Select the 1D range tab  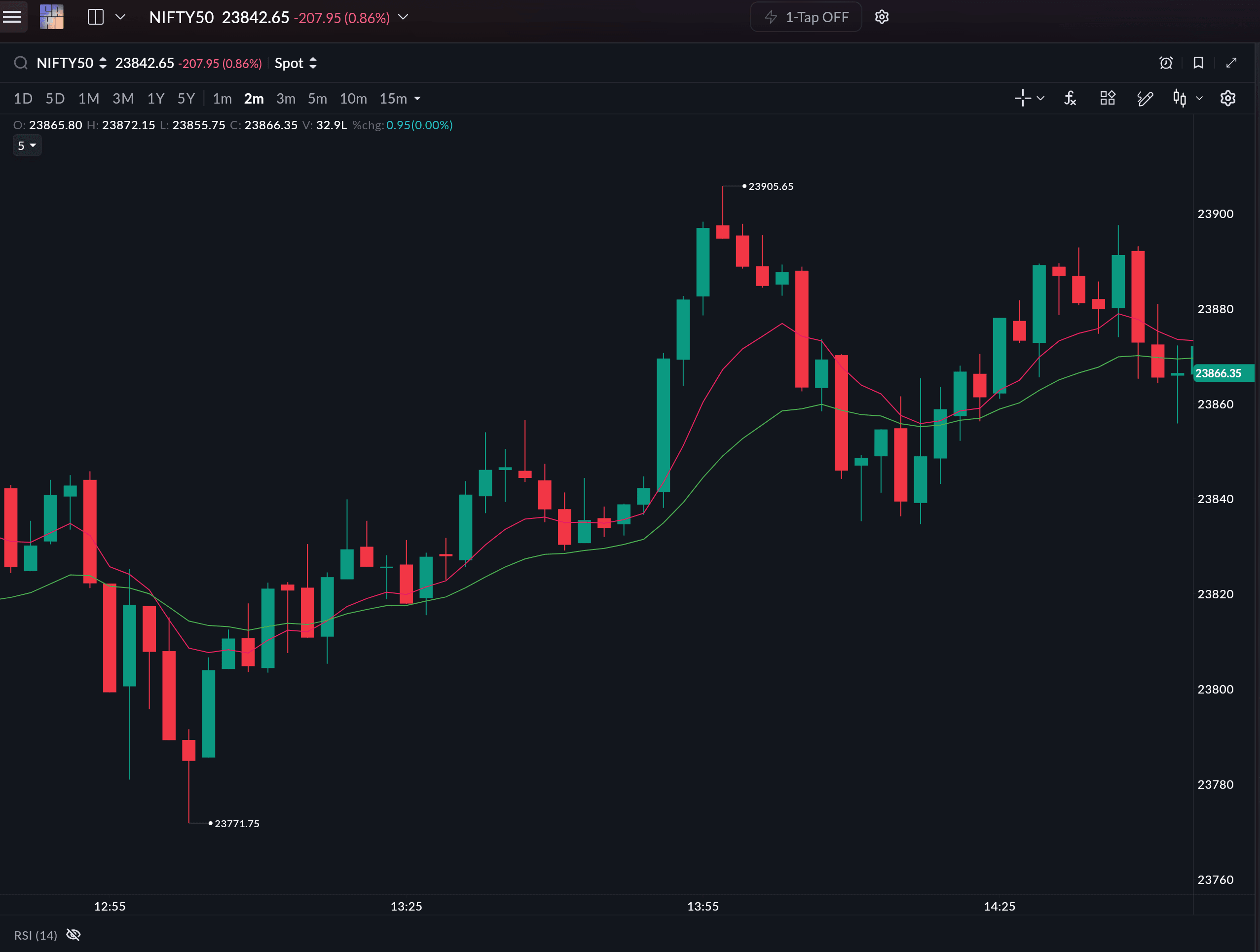(23, 99)
